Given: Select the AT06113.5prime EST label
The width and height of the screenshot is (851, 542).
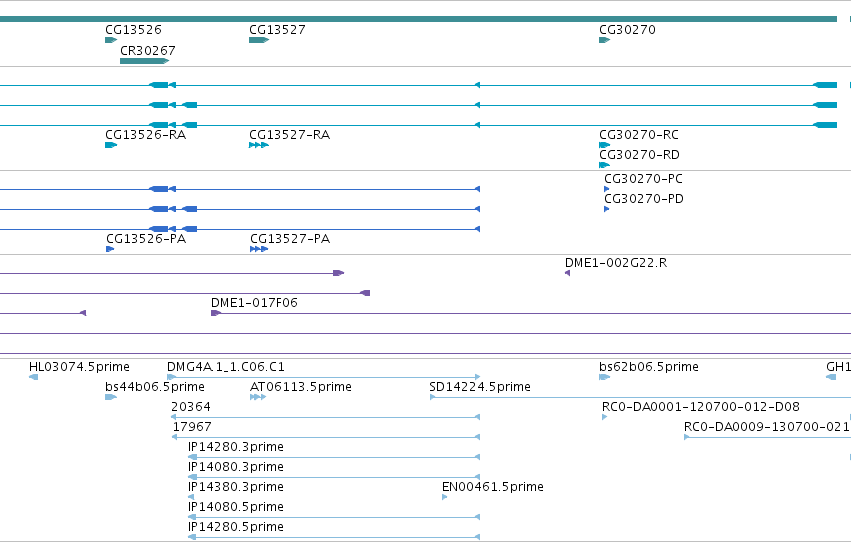Looking at the screenshot, I should coord(301,387).
